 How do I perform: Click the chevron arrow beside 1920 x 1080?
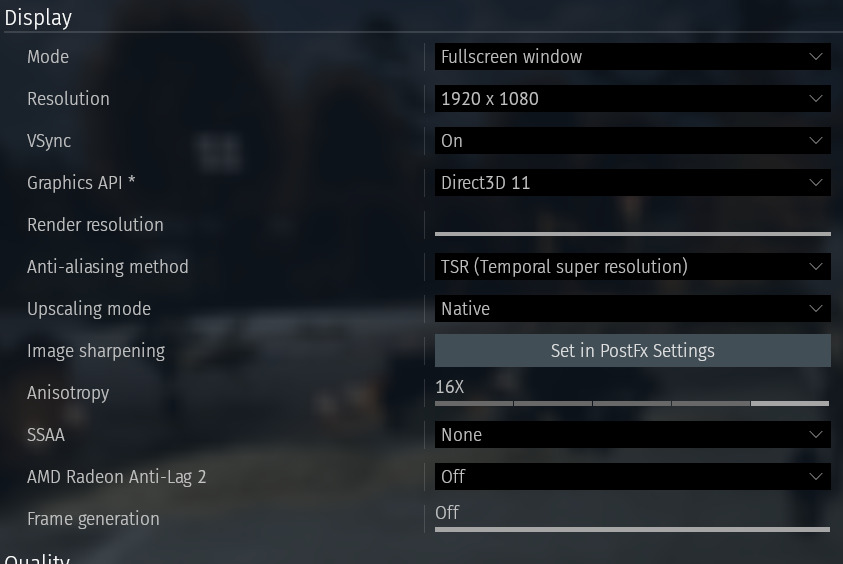(x=816, y=99)
